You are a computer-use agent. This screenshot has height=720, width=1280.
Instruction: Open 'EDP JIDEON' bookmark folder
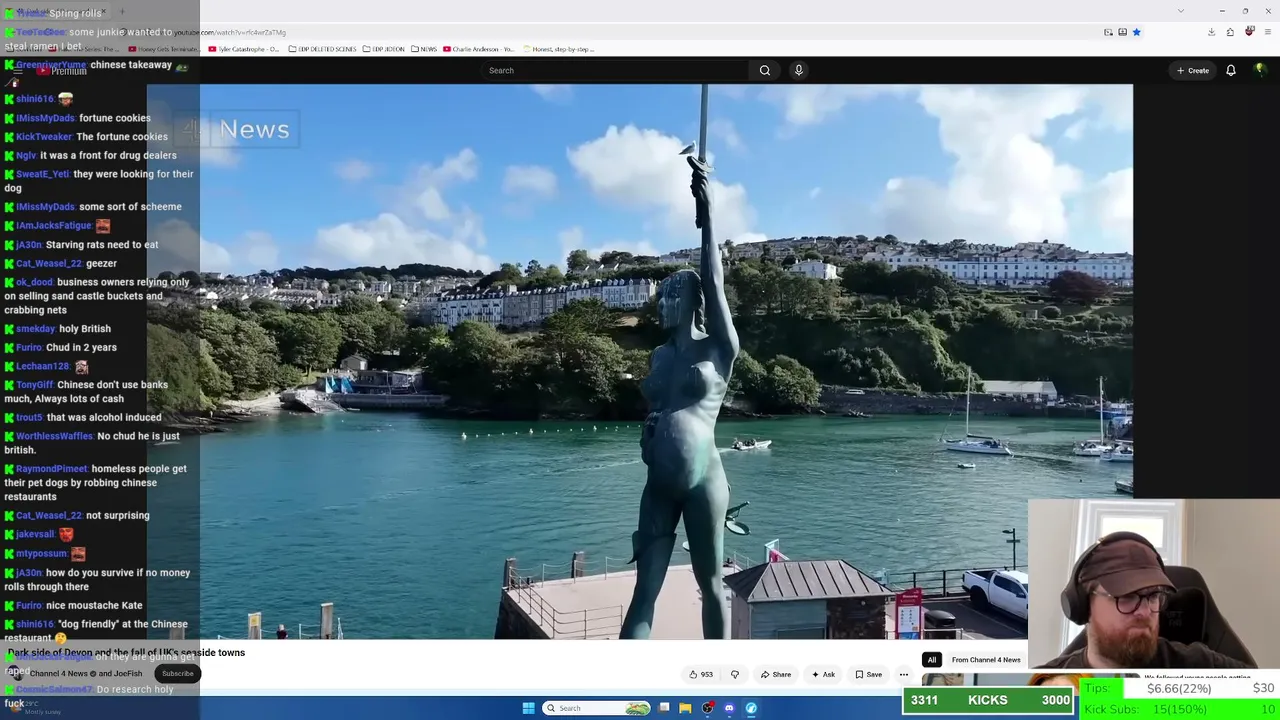pos(384,49)
